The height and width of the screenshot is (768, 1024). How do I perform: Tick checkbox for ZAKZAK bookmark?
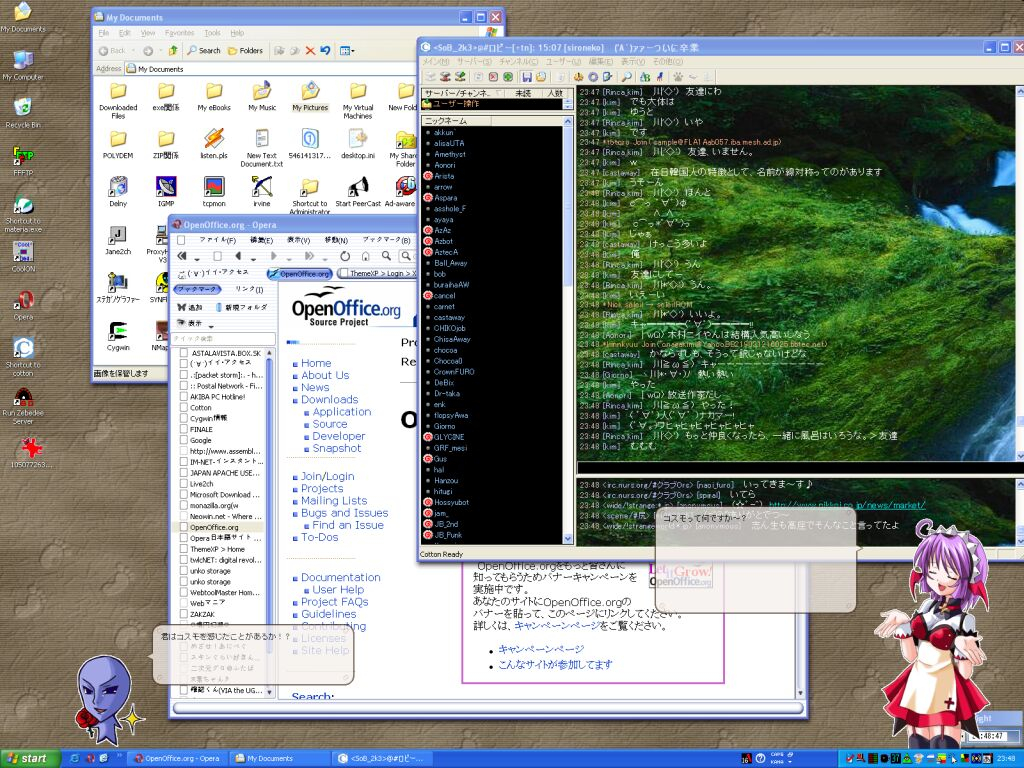184,615
